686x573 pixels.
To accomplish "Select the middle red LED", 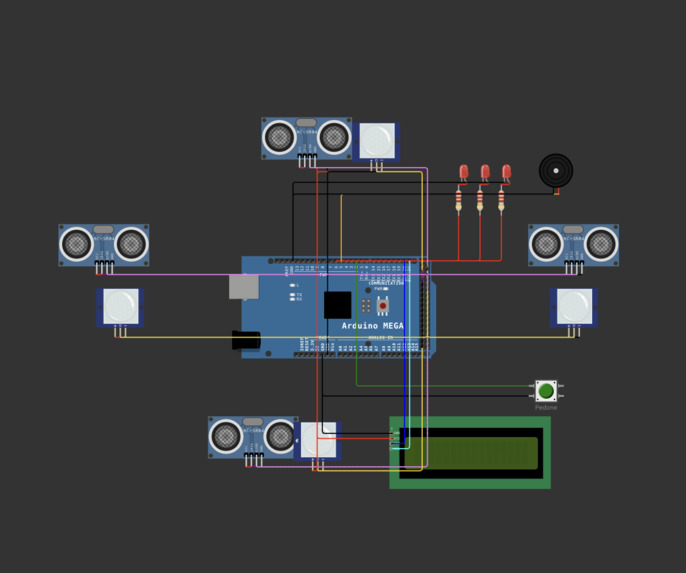I will [x=485, y=172].
